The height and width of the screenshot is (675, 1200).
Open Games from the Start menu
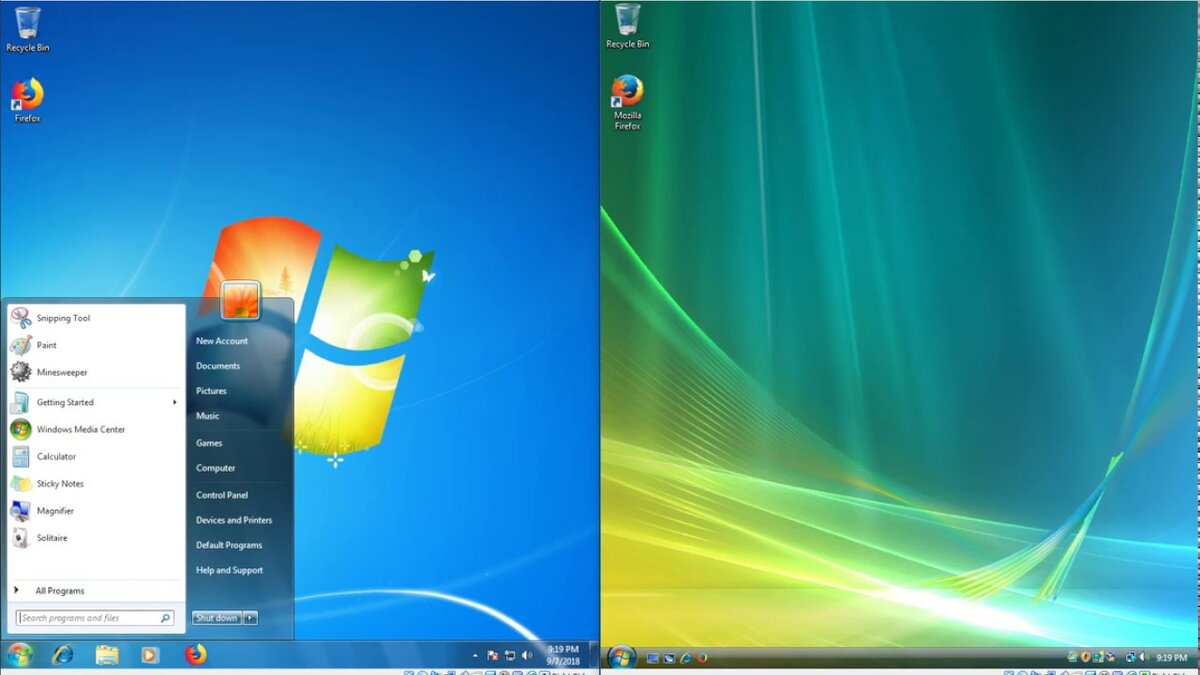[209, 443]
